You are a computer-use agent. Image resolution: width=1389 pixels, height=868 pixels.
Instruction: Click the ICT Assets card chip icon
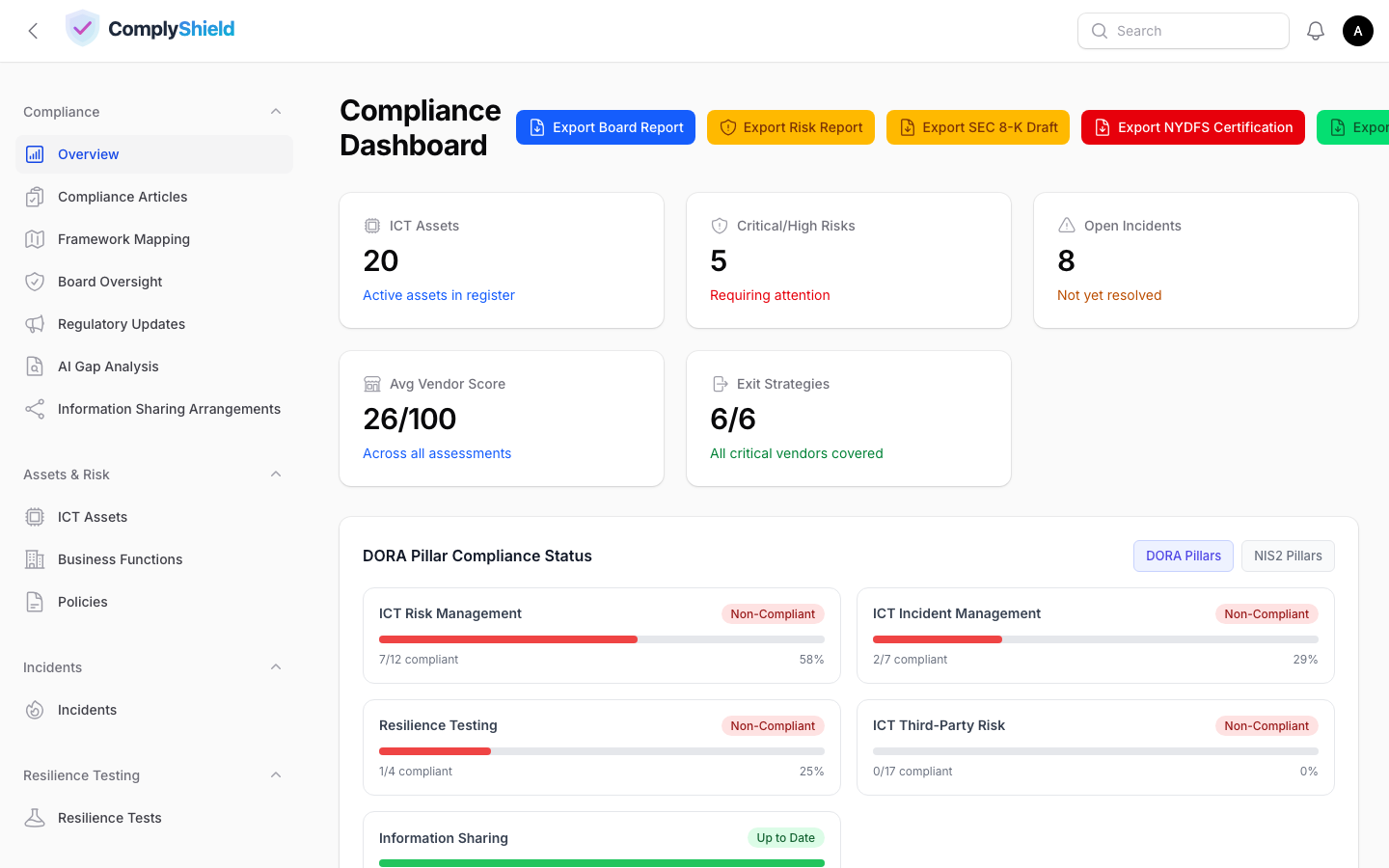pyautogui.click(x=372, y=226)
